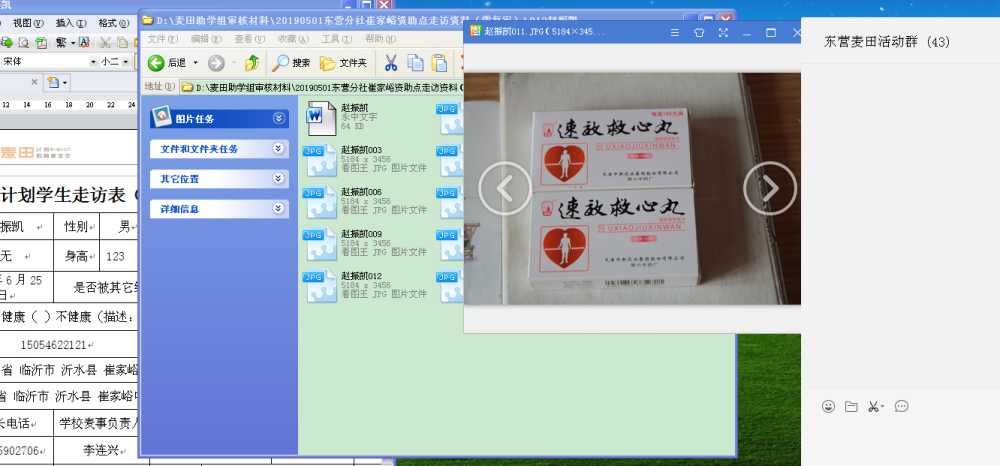The image size is (1000, 466).
Task: Click the spell check icon in editor toolbar
Action: pos(85,43)
